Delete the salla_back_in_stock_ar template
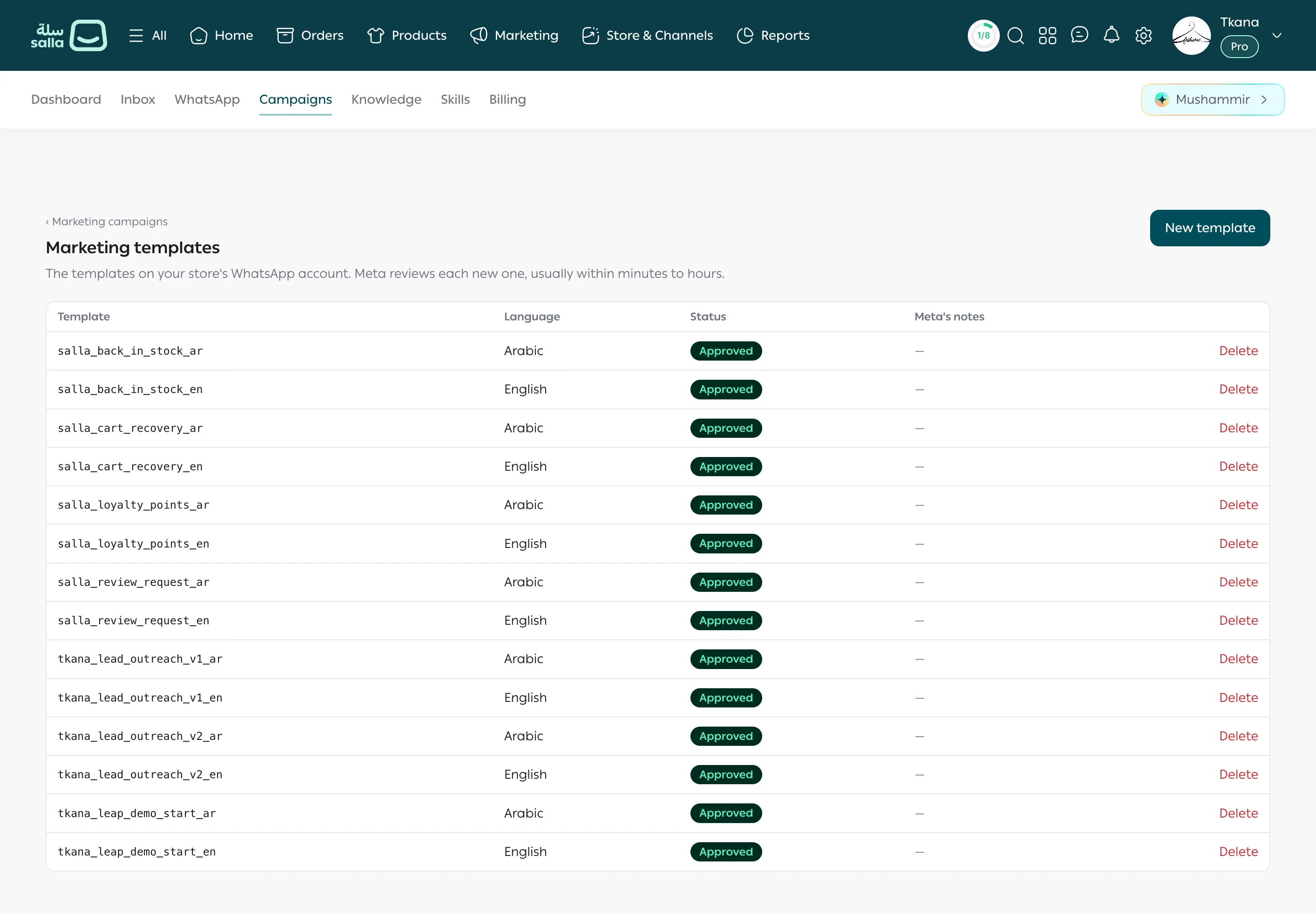 tap(1238, 351)
